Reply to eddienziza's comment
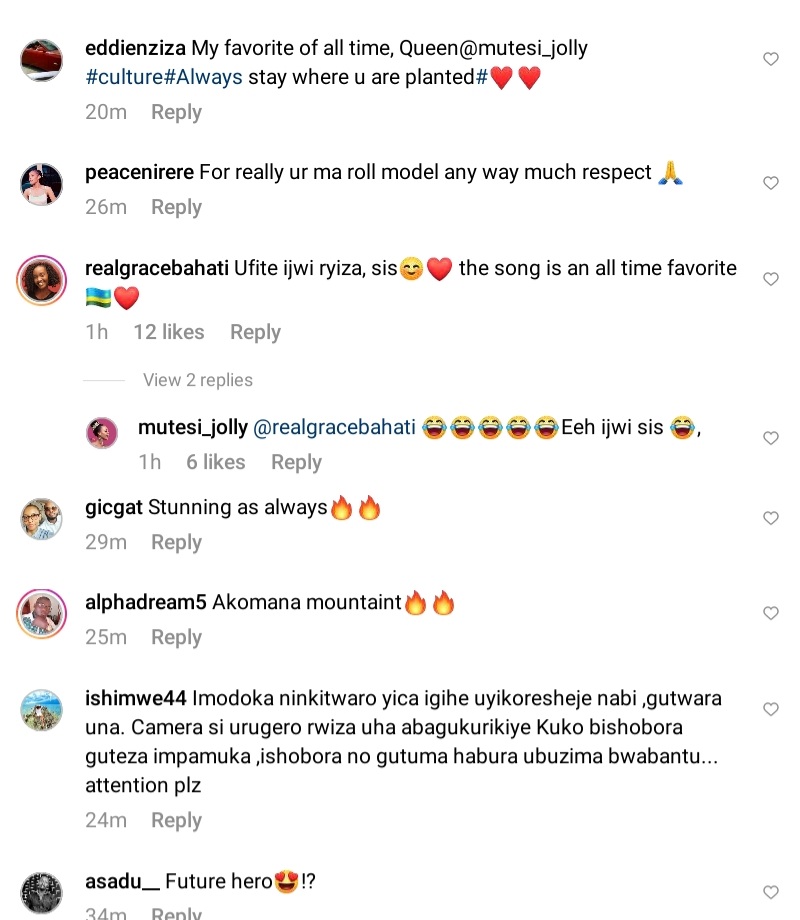 tap(176, 112)
